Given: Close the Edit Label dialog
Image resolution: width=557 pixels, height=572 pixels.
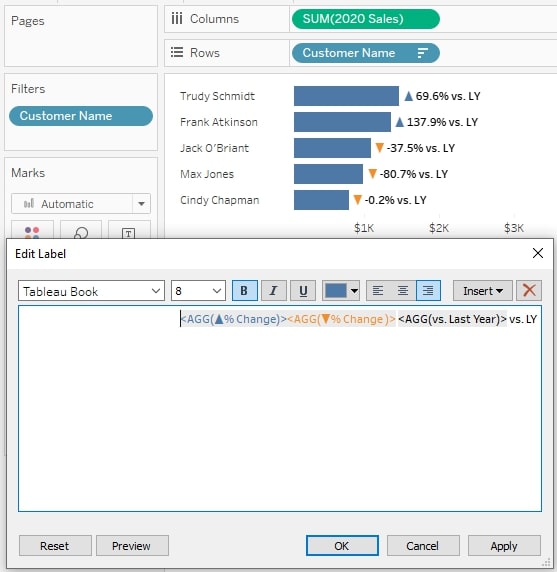Looking at the screenshot, I should click(x=538, y=253).
